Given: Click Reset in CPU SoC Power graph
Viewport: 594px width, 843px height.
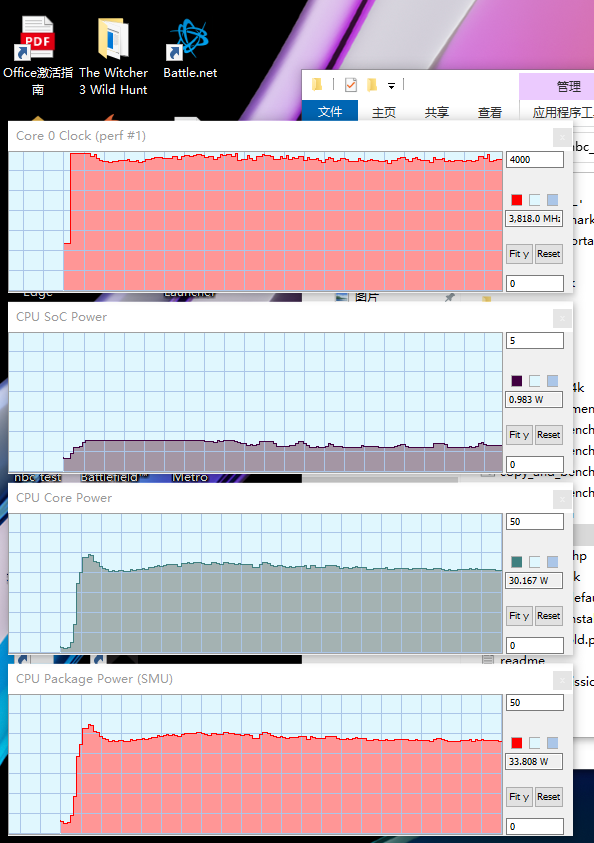Looking at the screenshot, I should pos(548,434).
